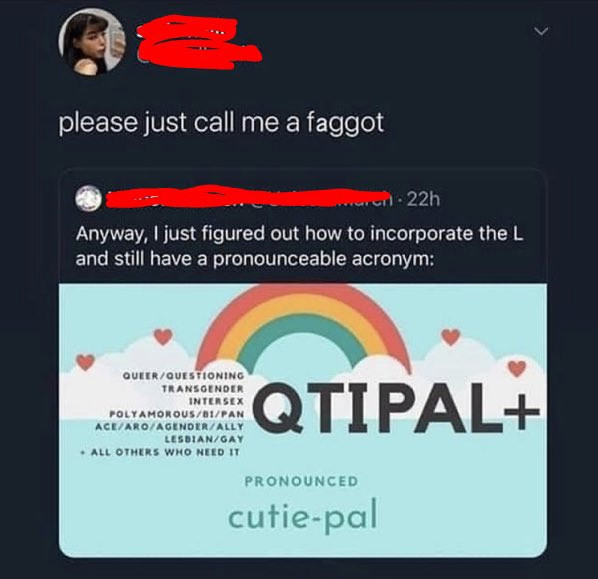Click the large QTIPAL+ heading

396,408
